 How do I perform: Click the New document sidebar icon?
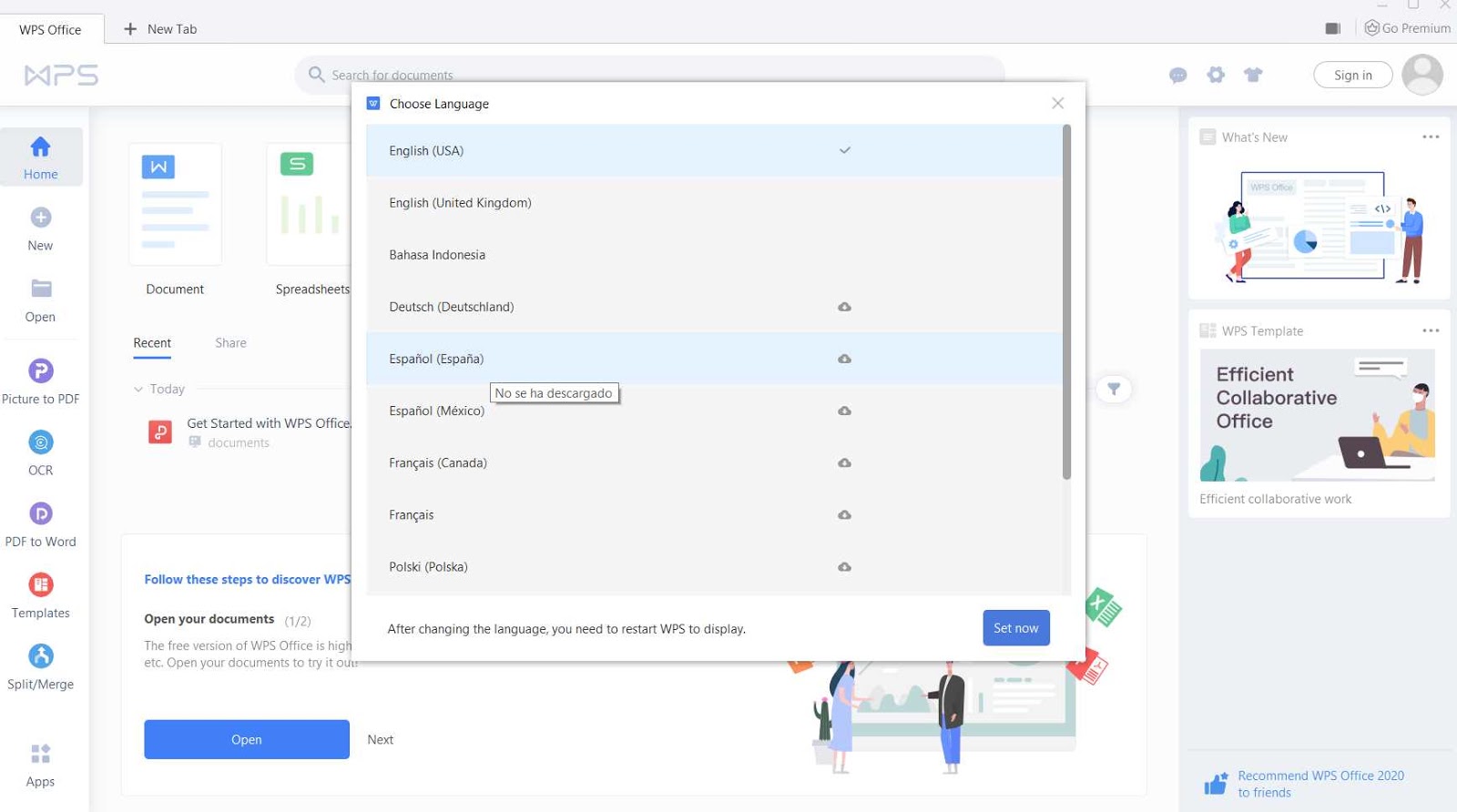point(41,218)
